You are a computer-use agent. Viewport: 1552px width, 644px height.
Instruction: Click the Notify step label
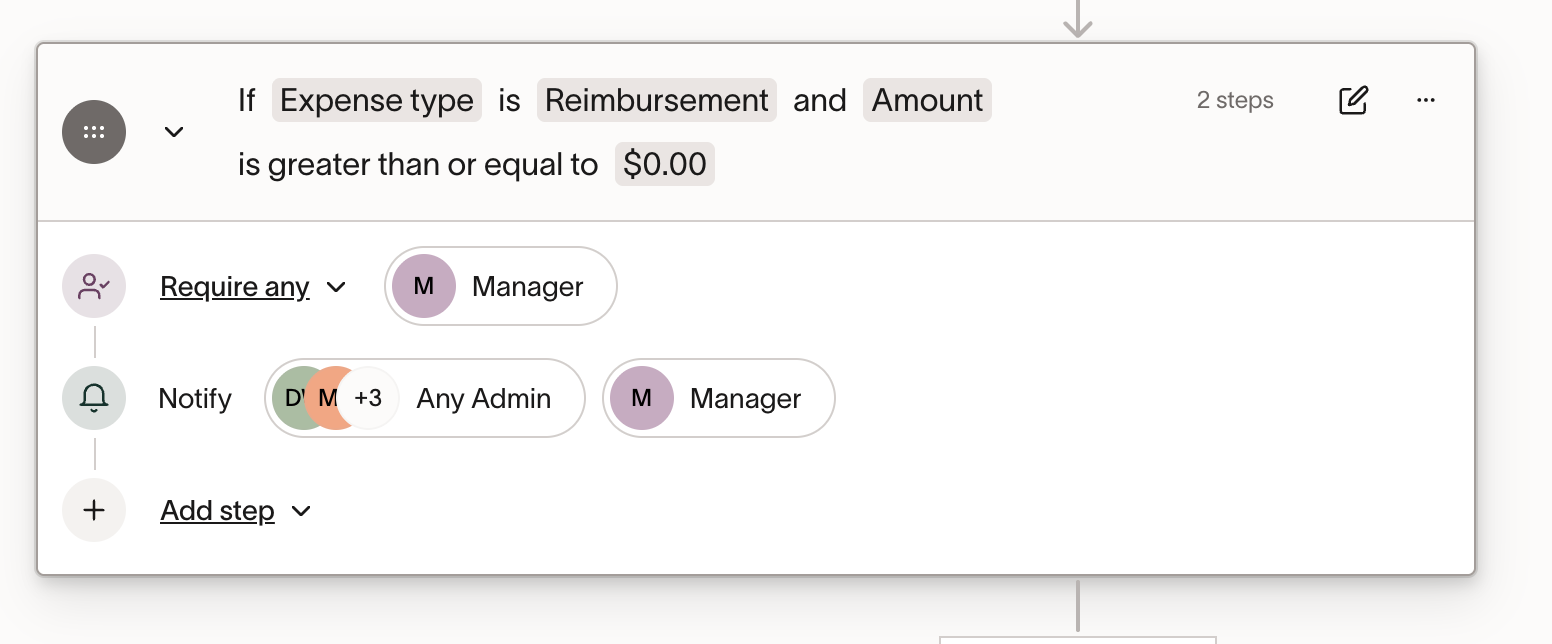(195, 398)
